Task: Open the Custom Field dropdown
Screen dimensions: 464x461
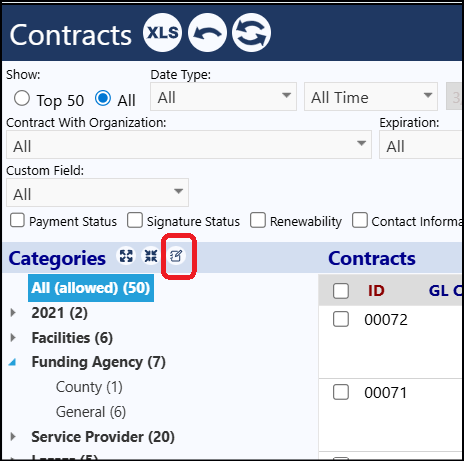Action: (x=97, y=193)
